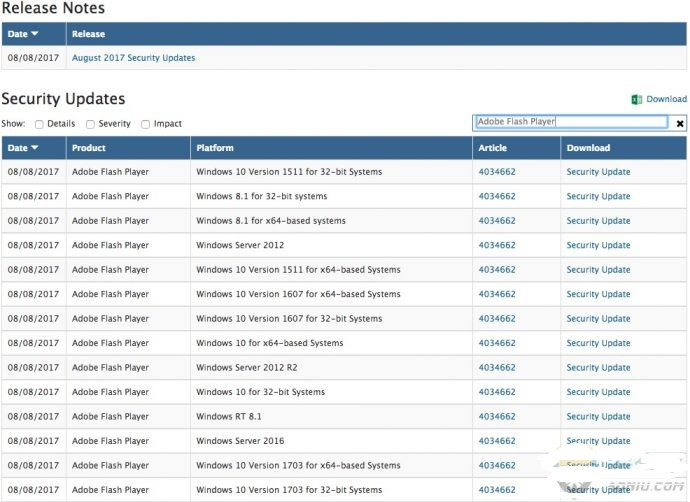Open Security Update for Windows 10 1607 32-bit
The image size is (690, 502).
pyautogui.click(x=598, y=319)
